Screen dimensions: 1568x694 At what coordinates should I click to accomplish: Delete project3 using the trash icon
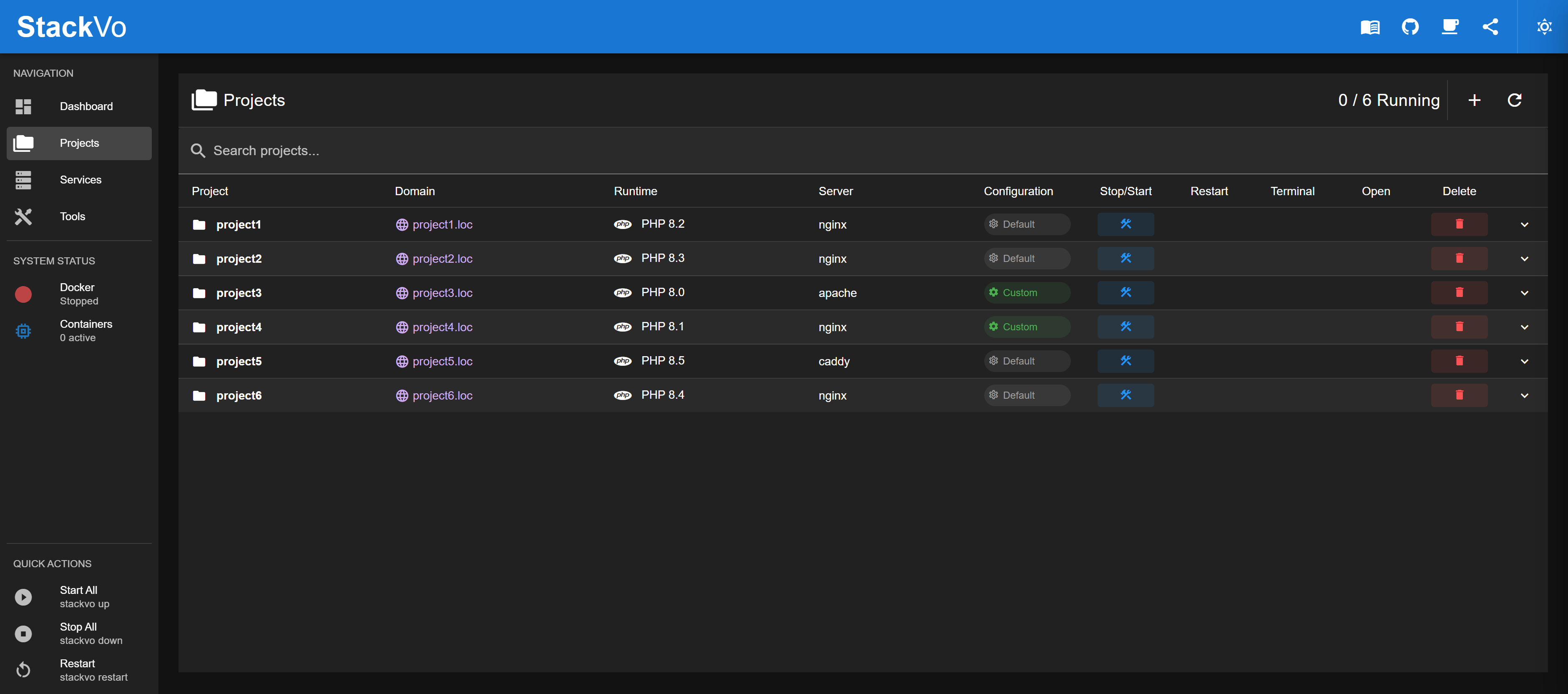click(1459, 292)
